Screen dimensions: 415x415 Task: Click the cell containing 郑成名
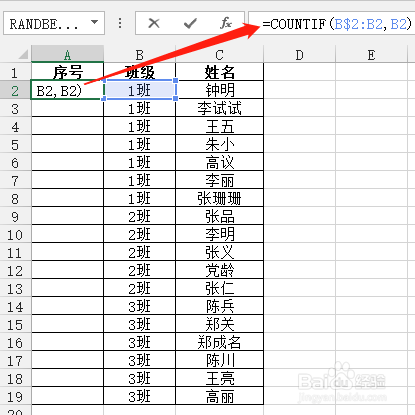219,342
